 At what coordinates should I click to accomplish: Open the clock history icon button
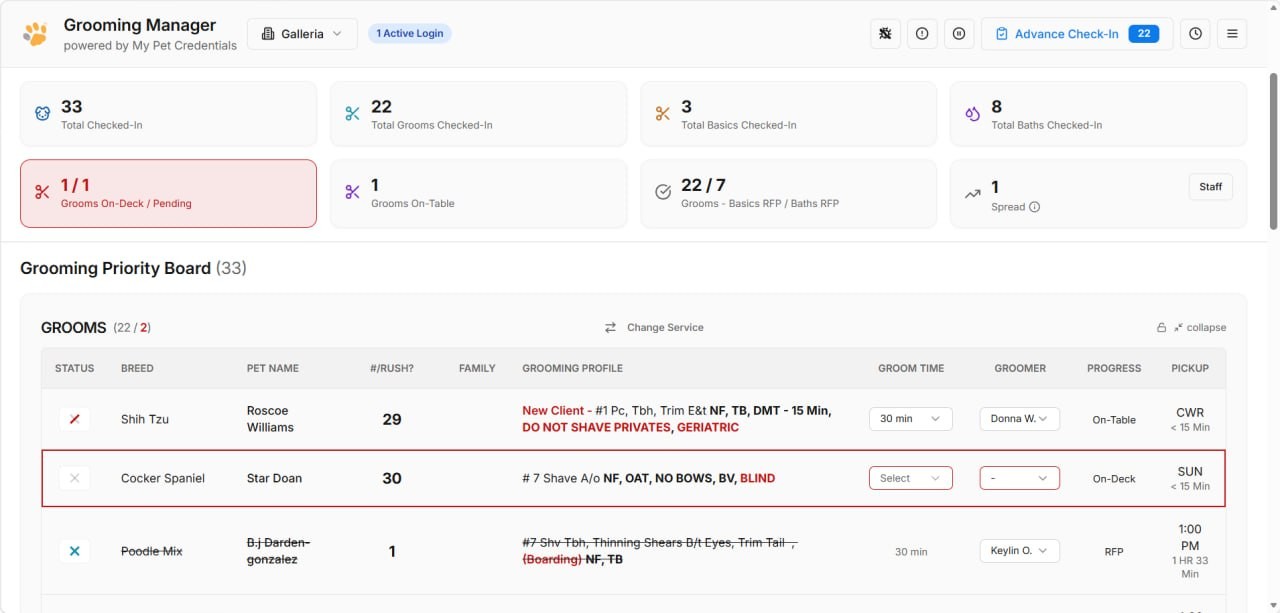[1195, 33]
